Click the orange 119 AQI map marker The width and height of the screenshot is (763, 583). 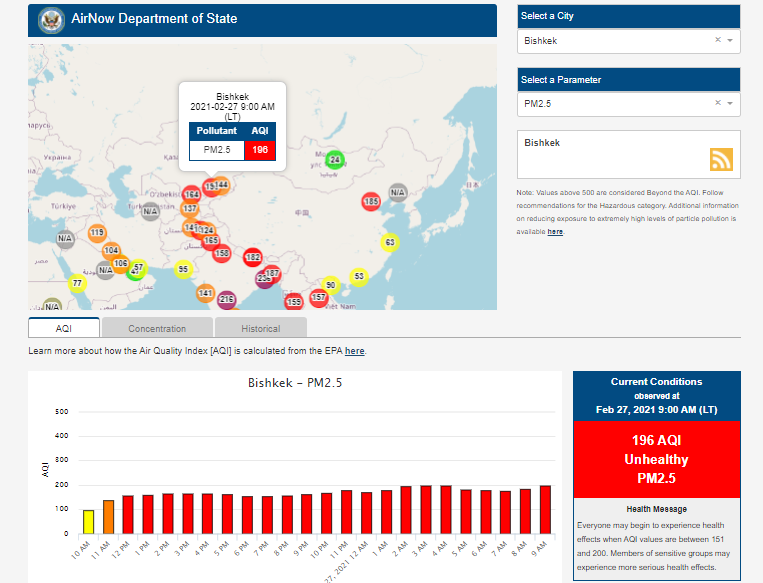coord(96,233)
